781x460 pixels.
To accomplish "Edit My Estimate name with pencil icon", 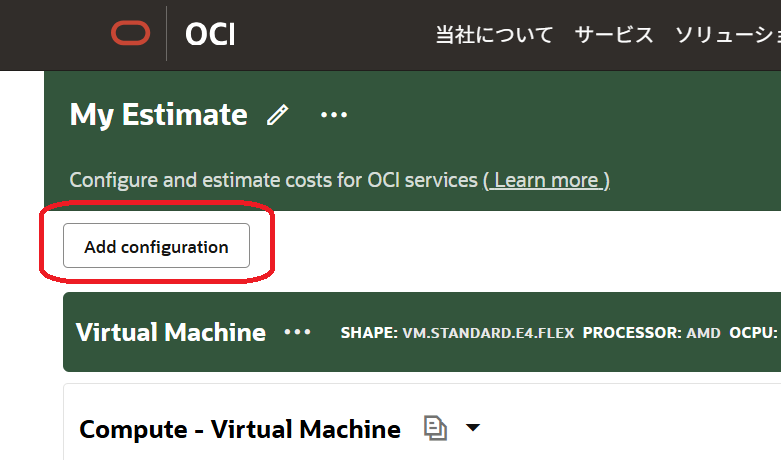I will pyautogui.click(x=277, y=115).
